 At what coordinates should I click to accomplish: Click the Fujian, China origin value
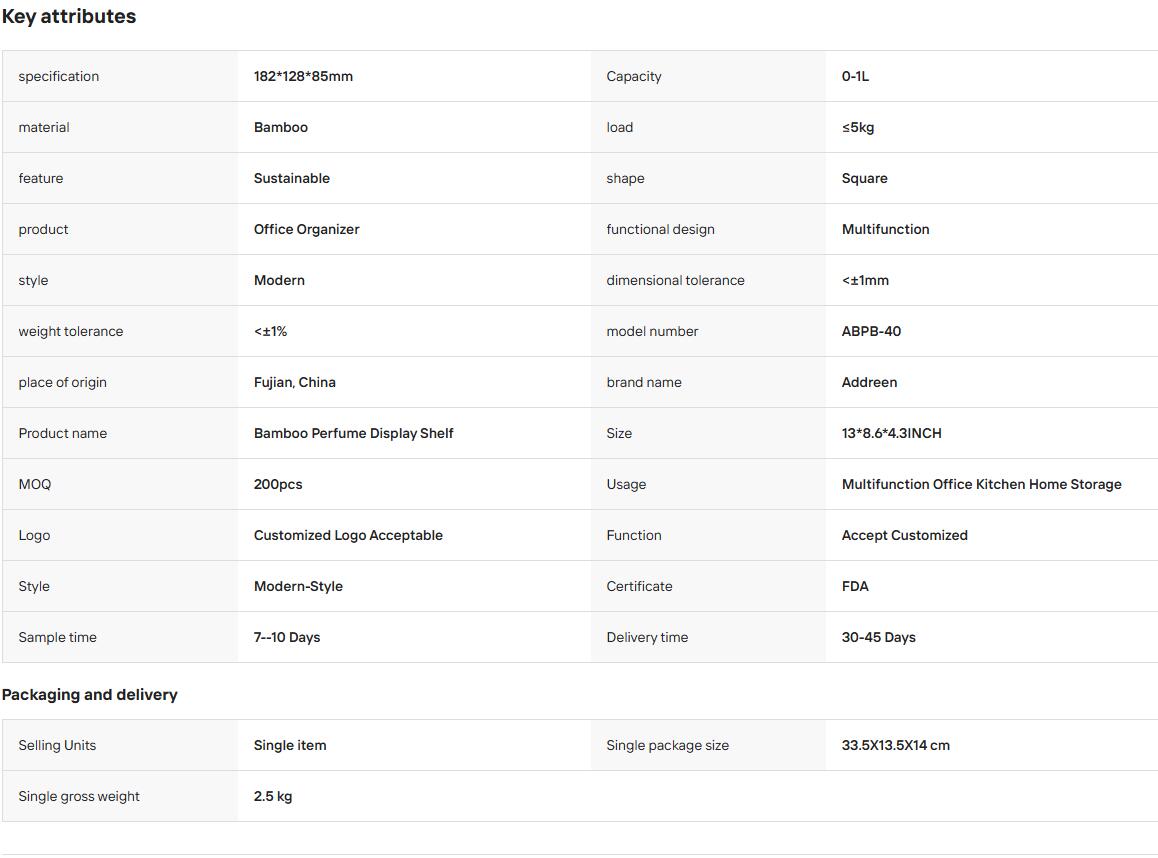[x=295, y=382]
